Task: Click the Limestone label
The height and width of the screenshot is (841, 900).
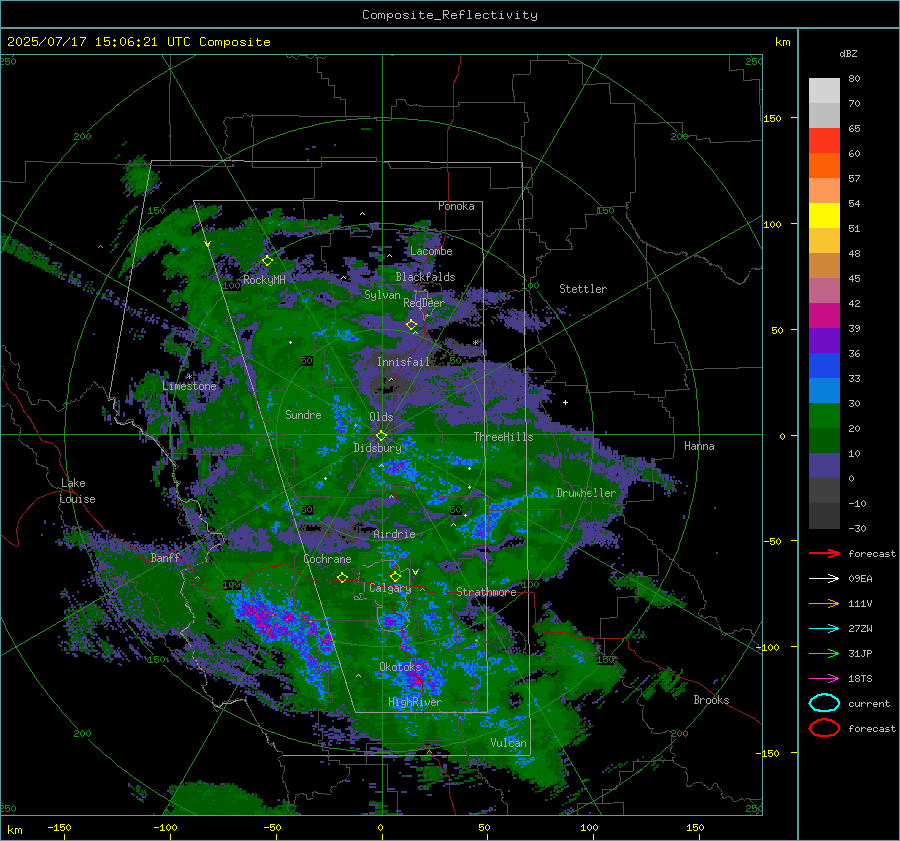Action: click(x=189, y=386)
